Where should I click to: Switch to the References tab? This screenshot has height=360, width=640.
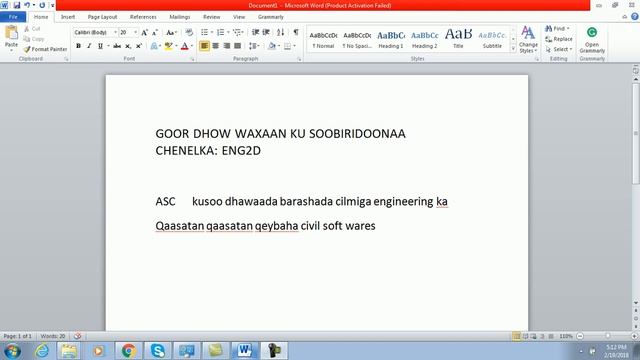(143, 17)
